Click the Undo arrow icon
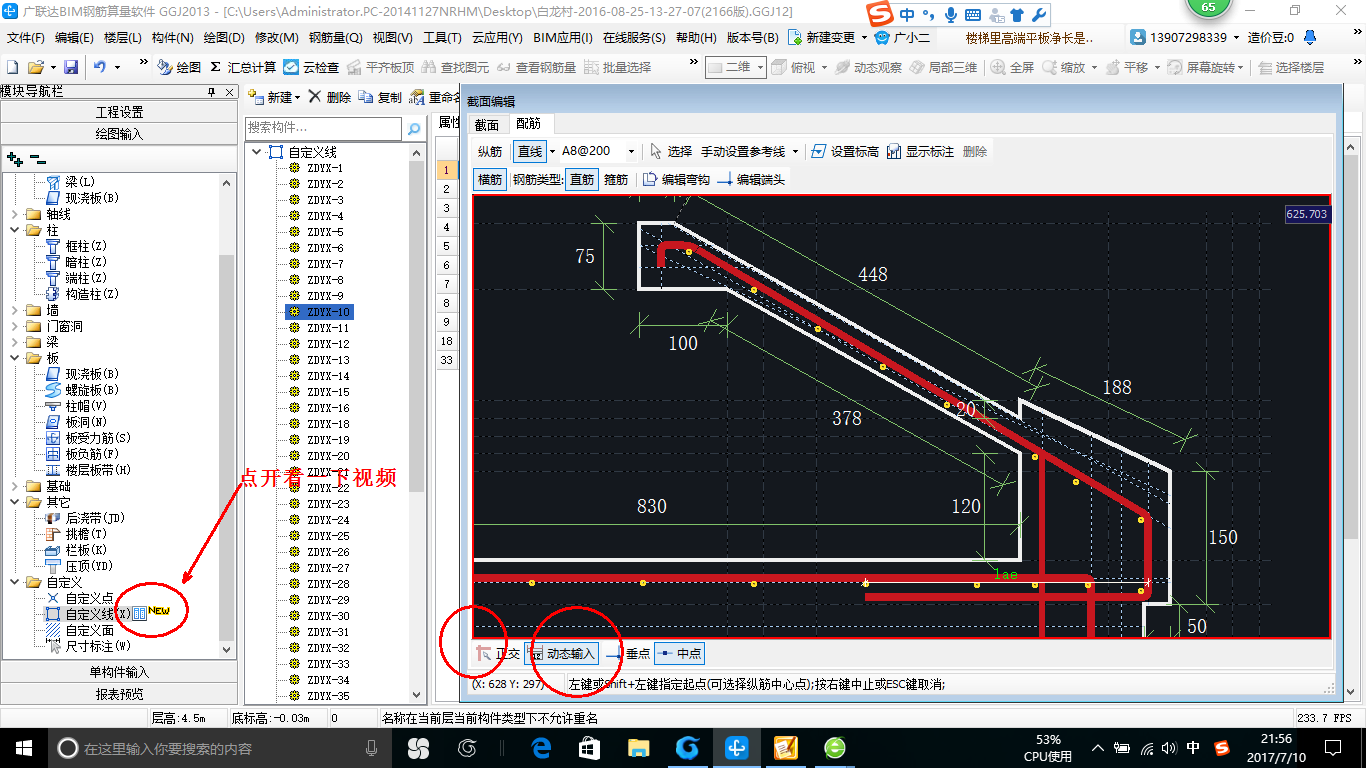The width and height of the screenshot is (1366, 768). pos(100,67)
